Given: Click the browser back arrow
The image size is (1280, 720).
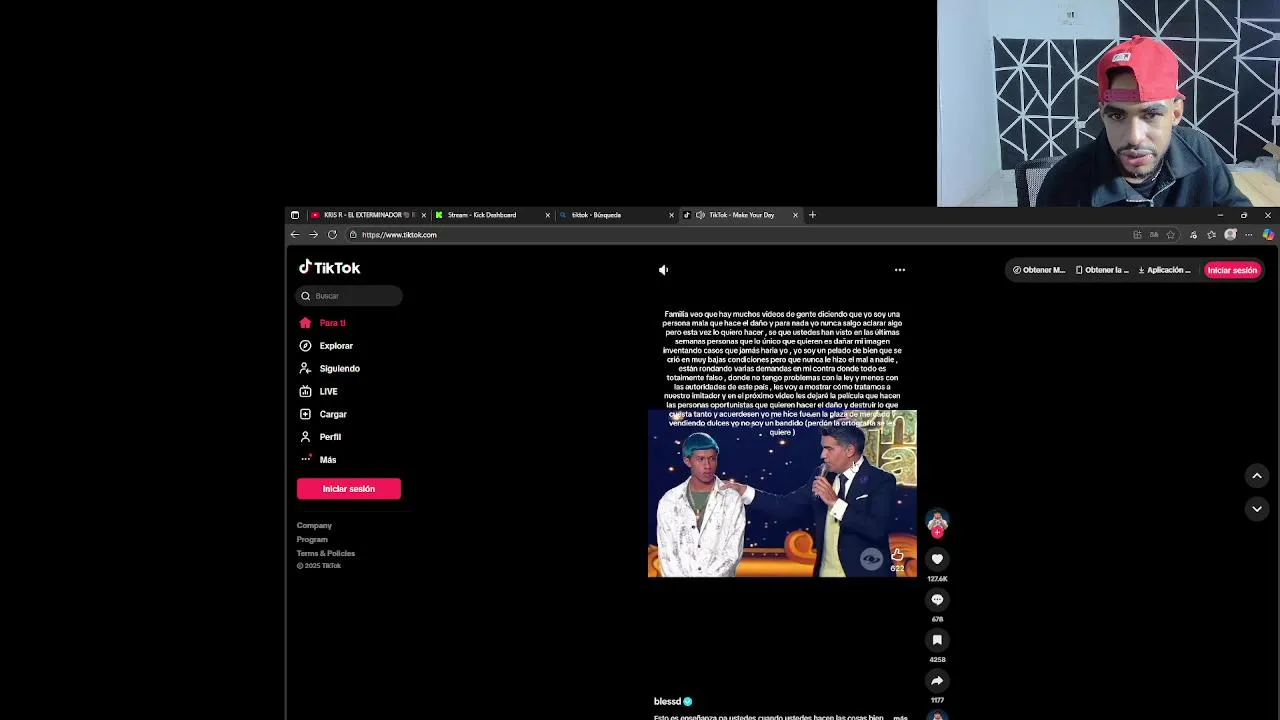Looking at the screenshot, I should 295,235.
